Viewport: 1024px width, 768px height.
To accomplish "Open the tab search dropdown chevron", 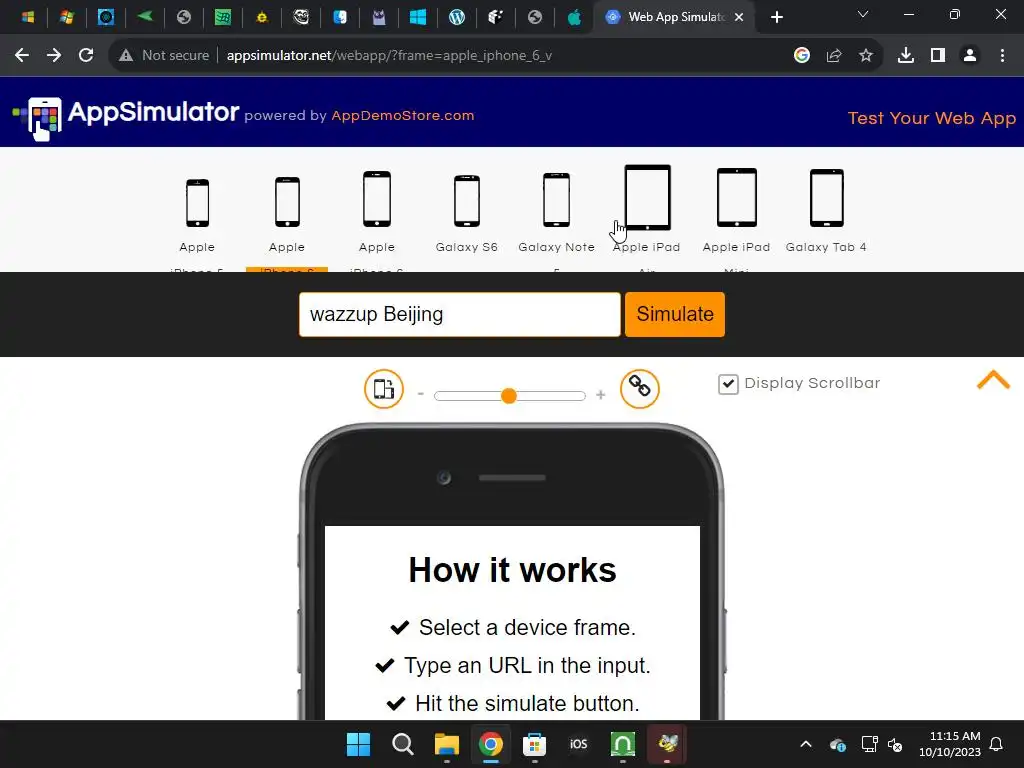I will 863,14.
